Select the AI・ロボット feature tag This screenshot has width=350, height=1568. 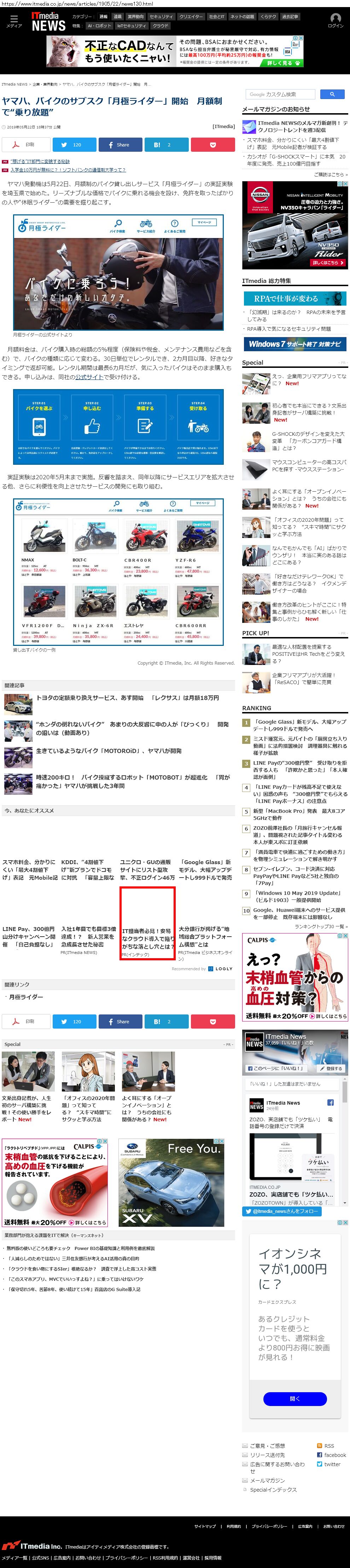point(99,26)
